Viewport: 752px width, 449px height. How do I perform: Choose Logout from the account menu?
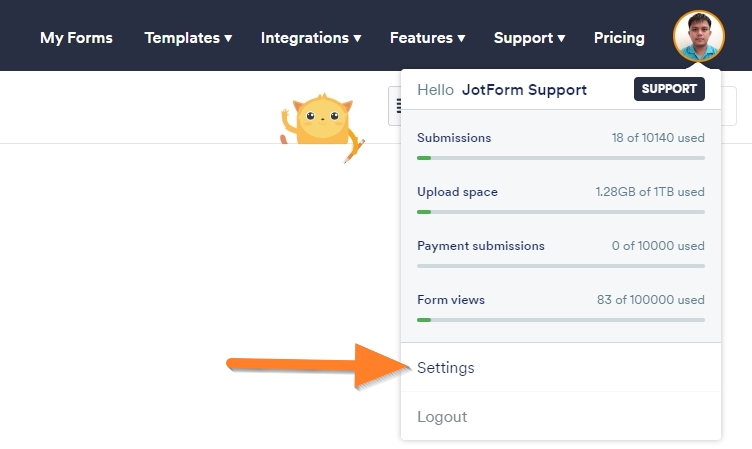click(442, 417)
